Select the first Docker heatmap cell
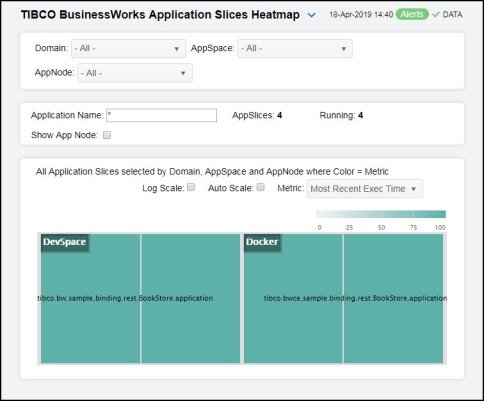This screenshot has height=401, width=484. coord(293,298)
